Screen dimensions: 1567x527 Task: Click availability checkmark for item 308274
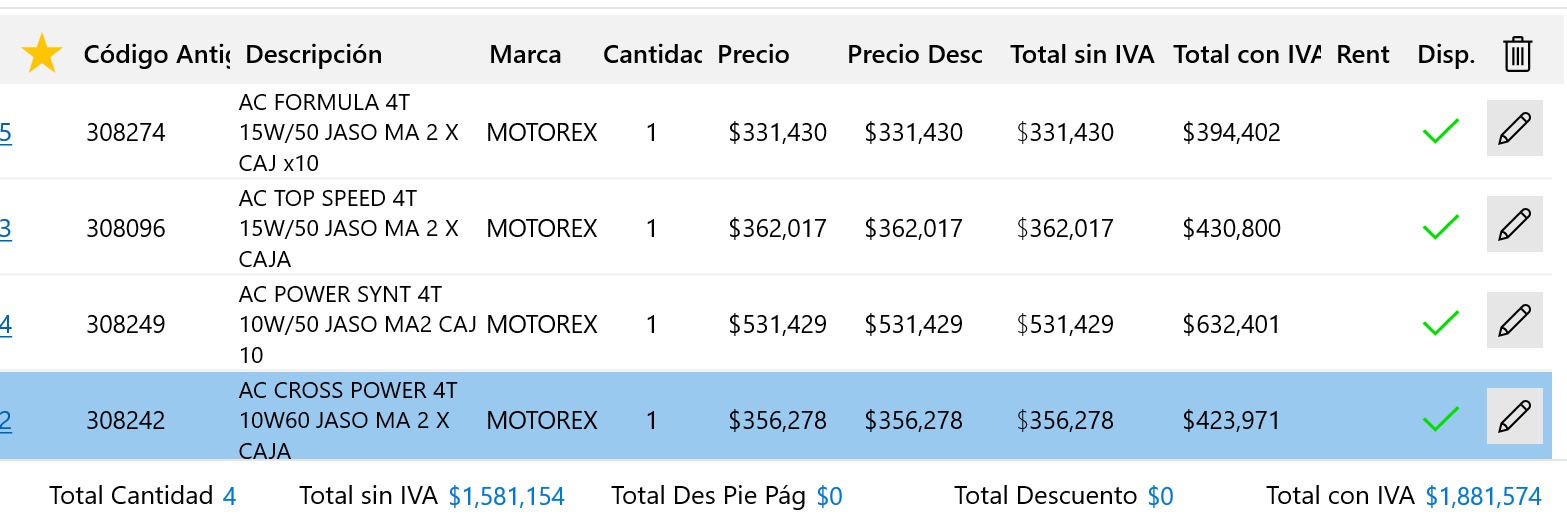coord(1440,132)
